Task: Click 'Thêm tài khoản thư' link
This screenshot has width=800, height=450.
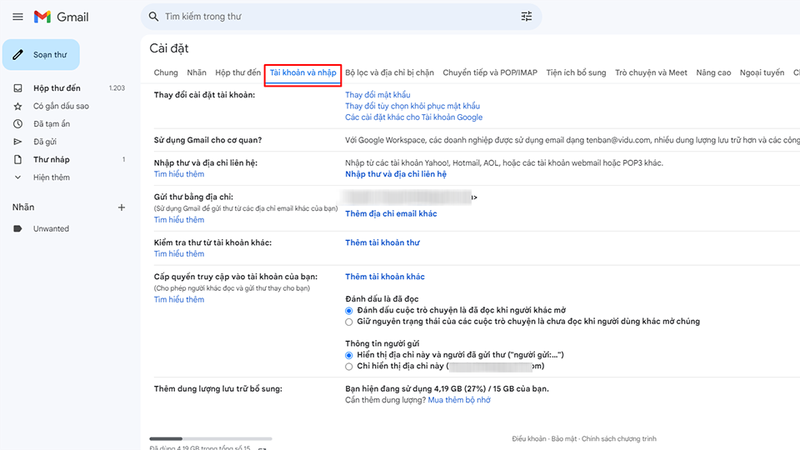Action: tap(382, 243)
